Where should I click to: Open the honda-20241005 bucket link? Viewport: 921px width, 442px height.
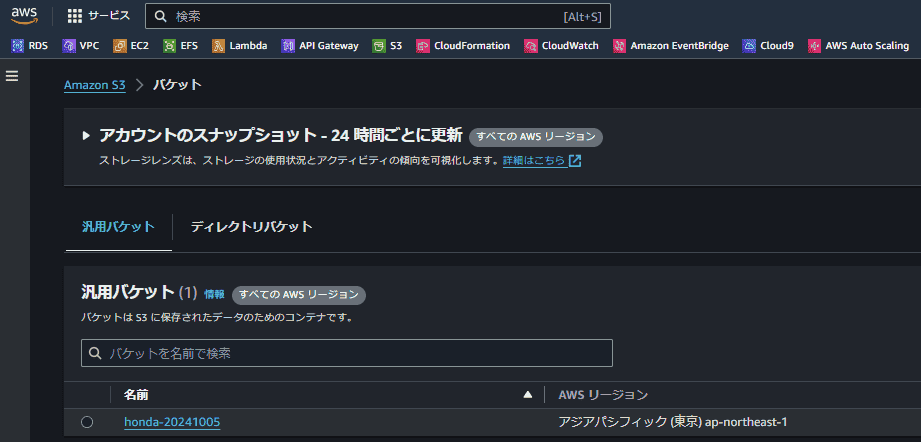pyautogui.click(x=172, y=422)
